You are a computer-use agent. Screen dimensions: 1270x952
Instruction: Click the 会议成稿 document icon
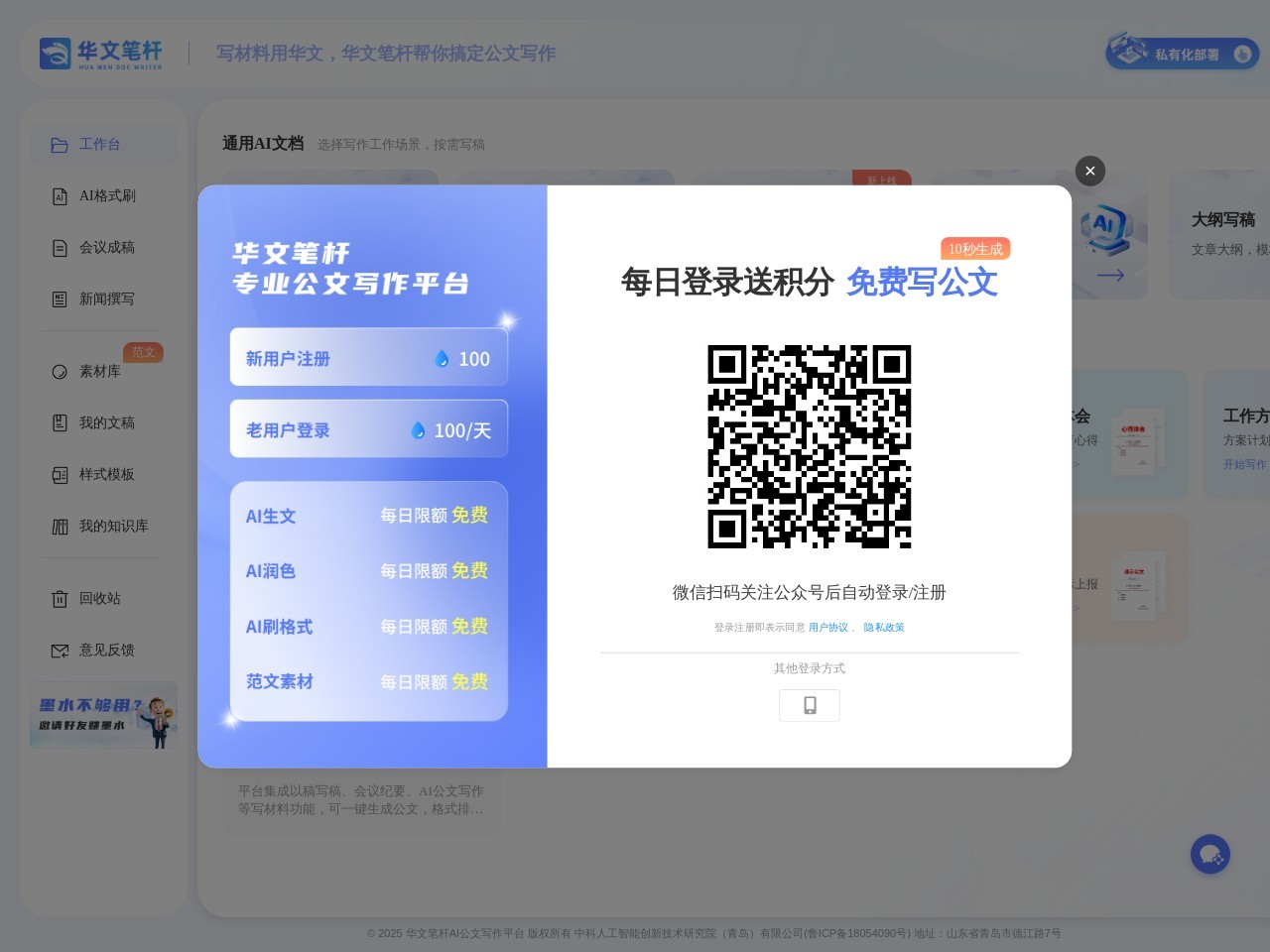click(60, 248)
